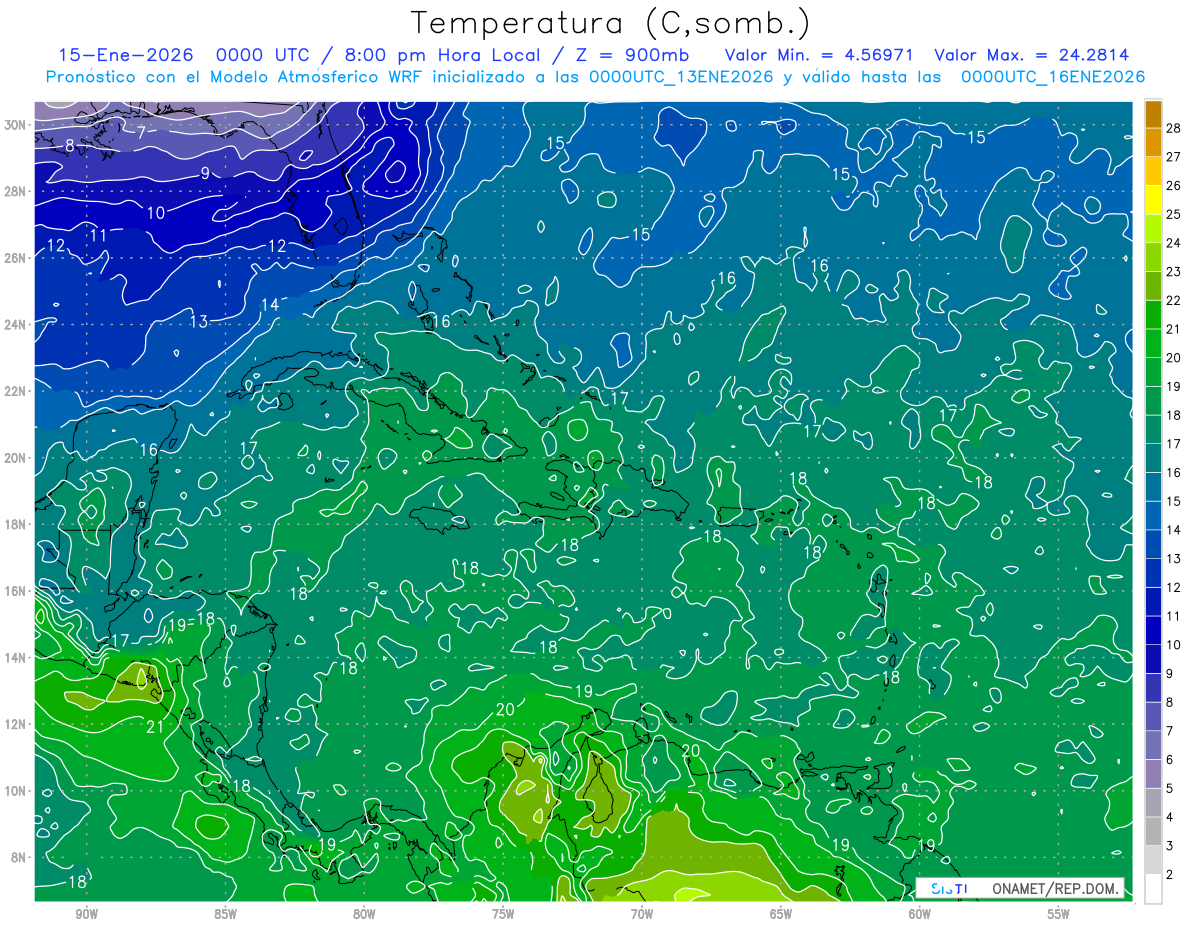Click the pressure level text 'Z = 900mb'

pyautogui.click(x=628, y=55)
